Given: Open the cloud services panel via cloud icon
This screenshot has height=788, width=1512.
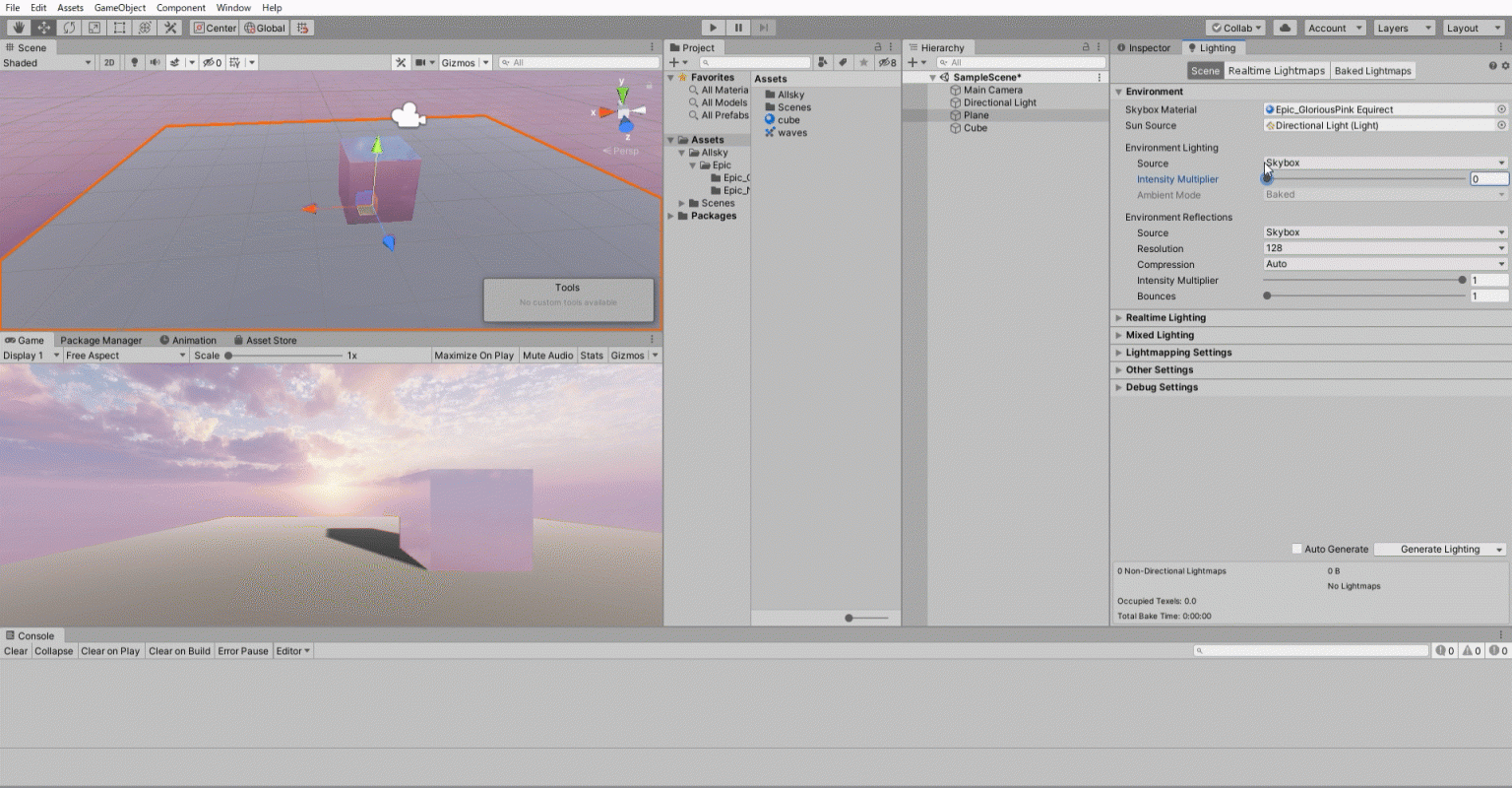Looking at the screenshot, I should tap(1285, 27).
